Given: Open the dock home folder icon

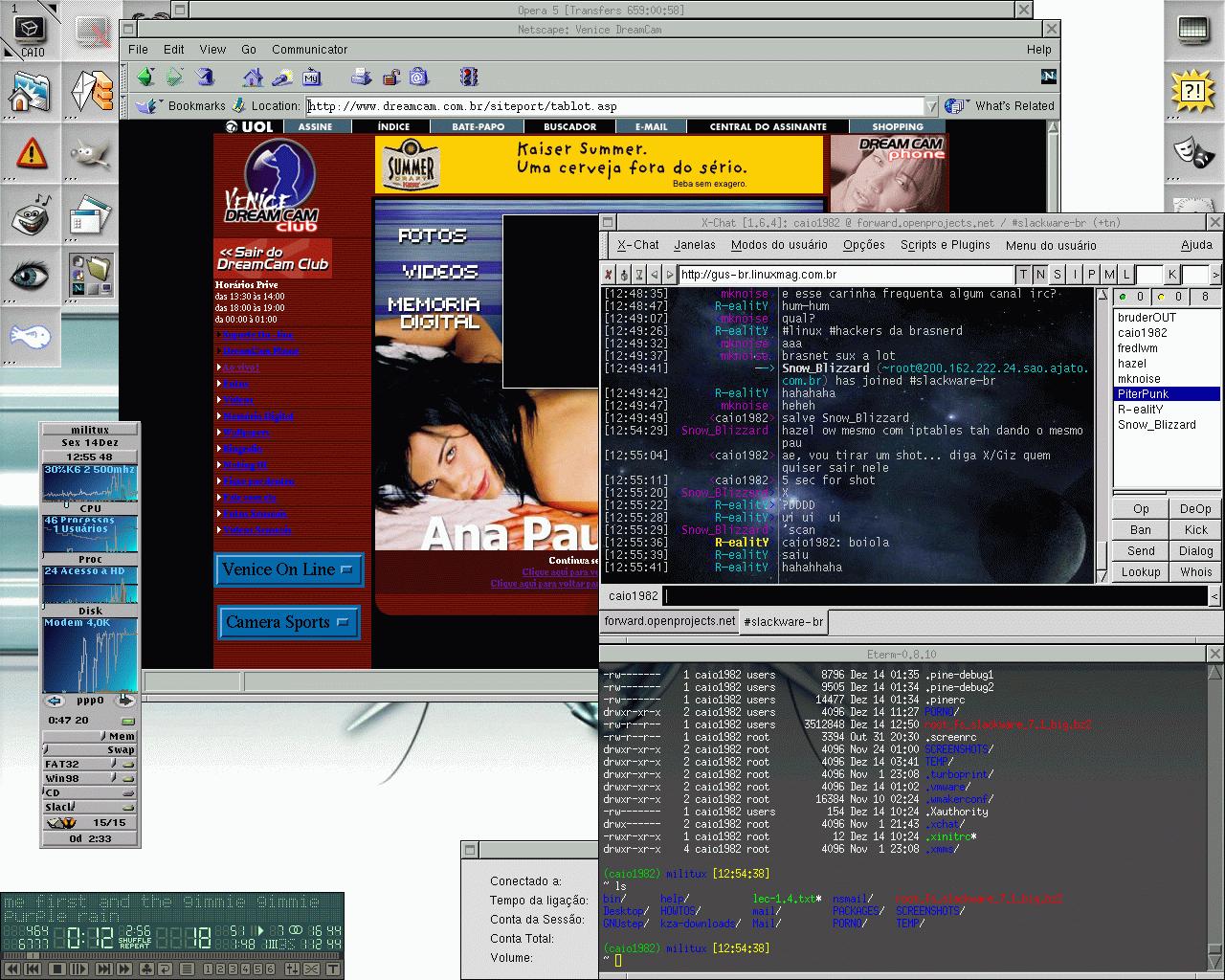Looking at the screenshot, I should tap(31, 92).
